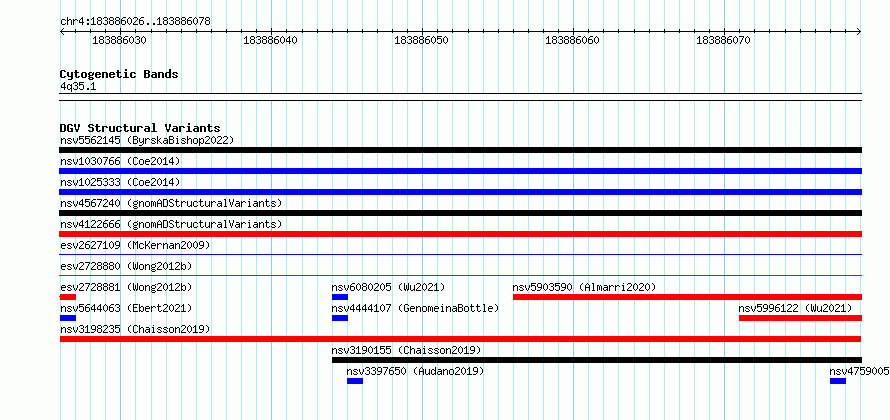Image resolution: width=890 pixels, height=420 pixels.
Task: Open nsv3198235 (Chaisson2019) label
Action: [x=135, y=329]
